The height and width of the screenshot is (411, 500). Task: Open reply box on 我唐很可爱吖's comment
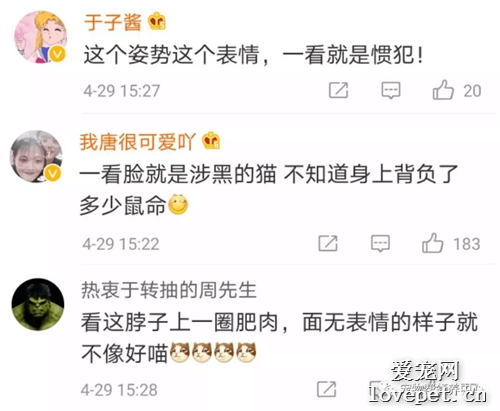380,243
